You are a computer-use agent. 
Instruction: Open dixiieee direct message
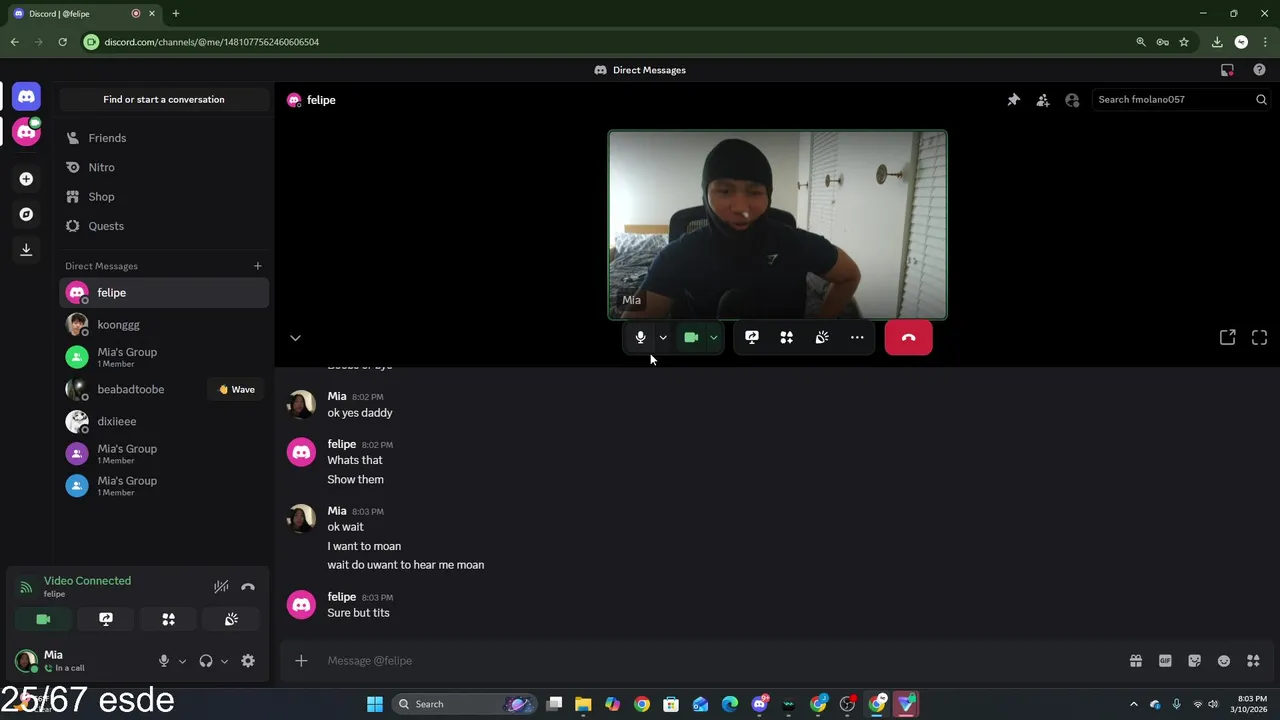click(x=164, y=422)
